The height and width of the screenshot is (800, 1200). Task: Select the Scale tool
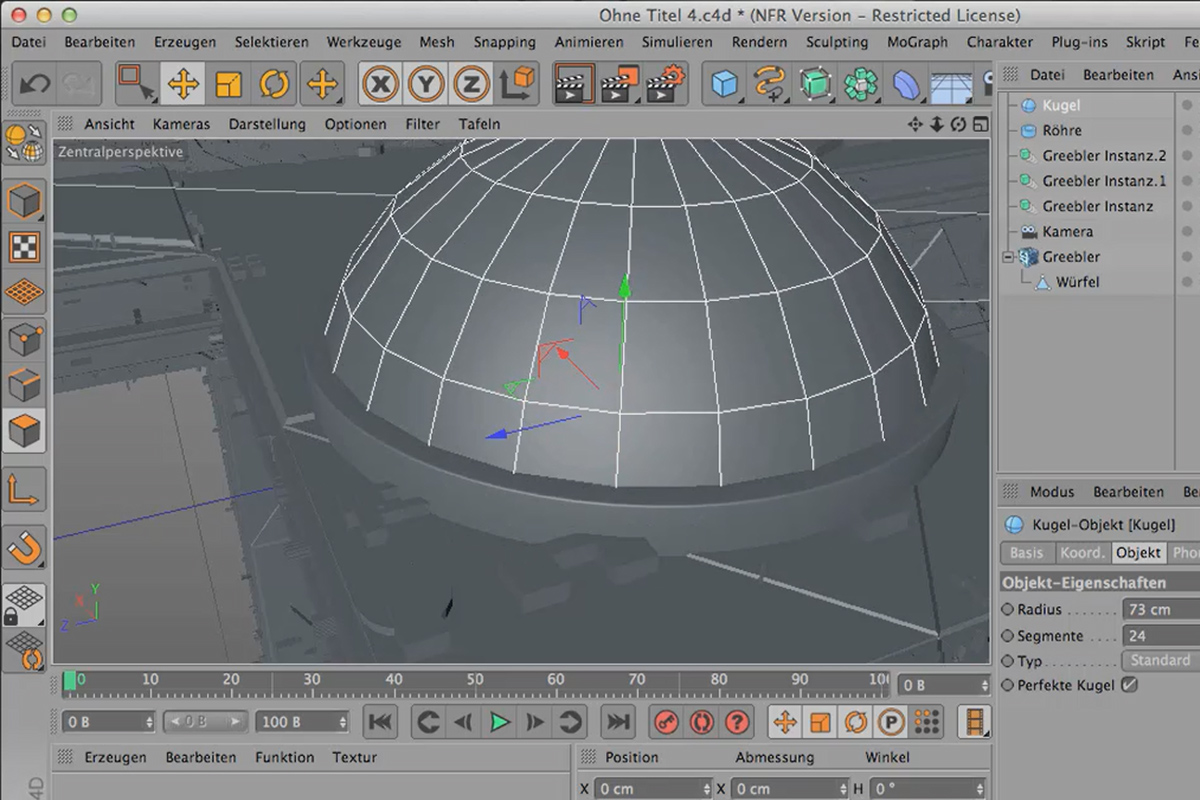coord(229,84)
